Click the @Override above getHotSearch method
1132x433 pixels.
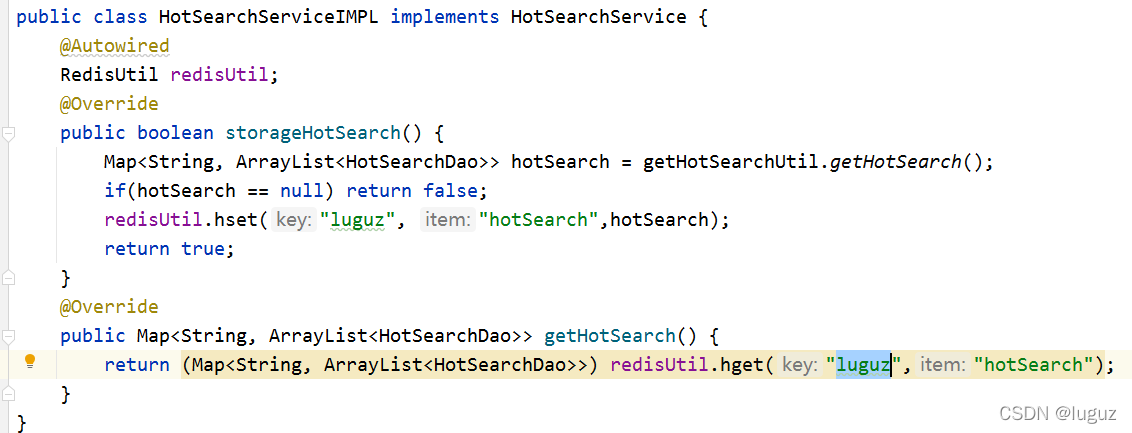(x=109, y=307)
